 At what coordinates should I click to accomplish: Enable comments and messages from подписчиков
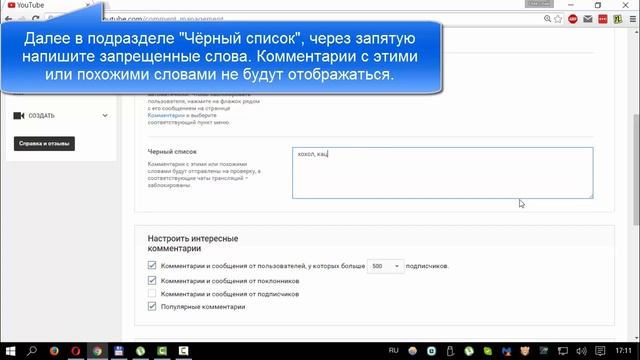click(152, 293)
